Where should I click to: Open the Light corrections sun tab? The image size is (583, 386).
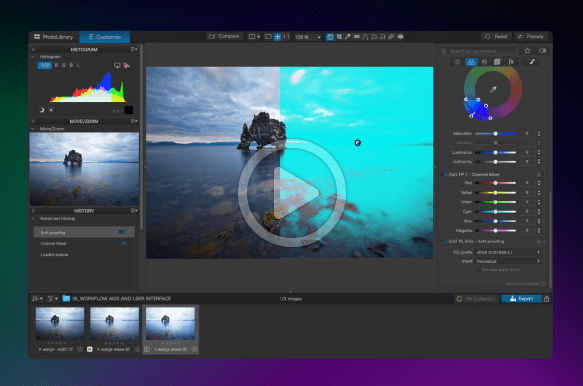point(457,62)
